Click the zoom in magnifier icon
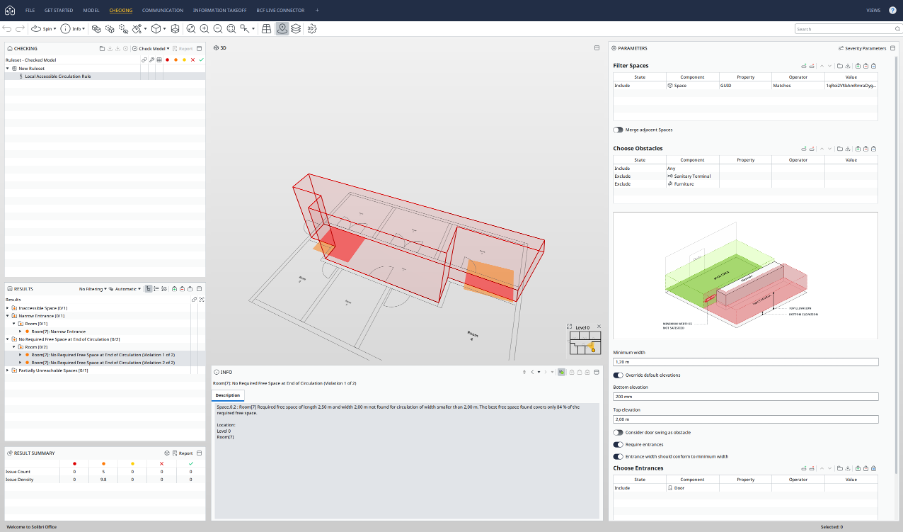This screenshot has height=532, width=904. [x=203, y=29]
